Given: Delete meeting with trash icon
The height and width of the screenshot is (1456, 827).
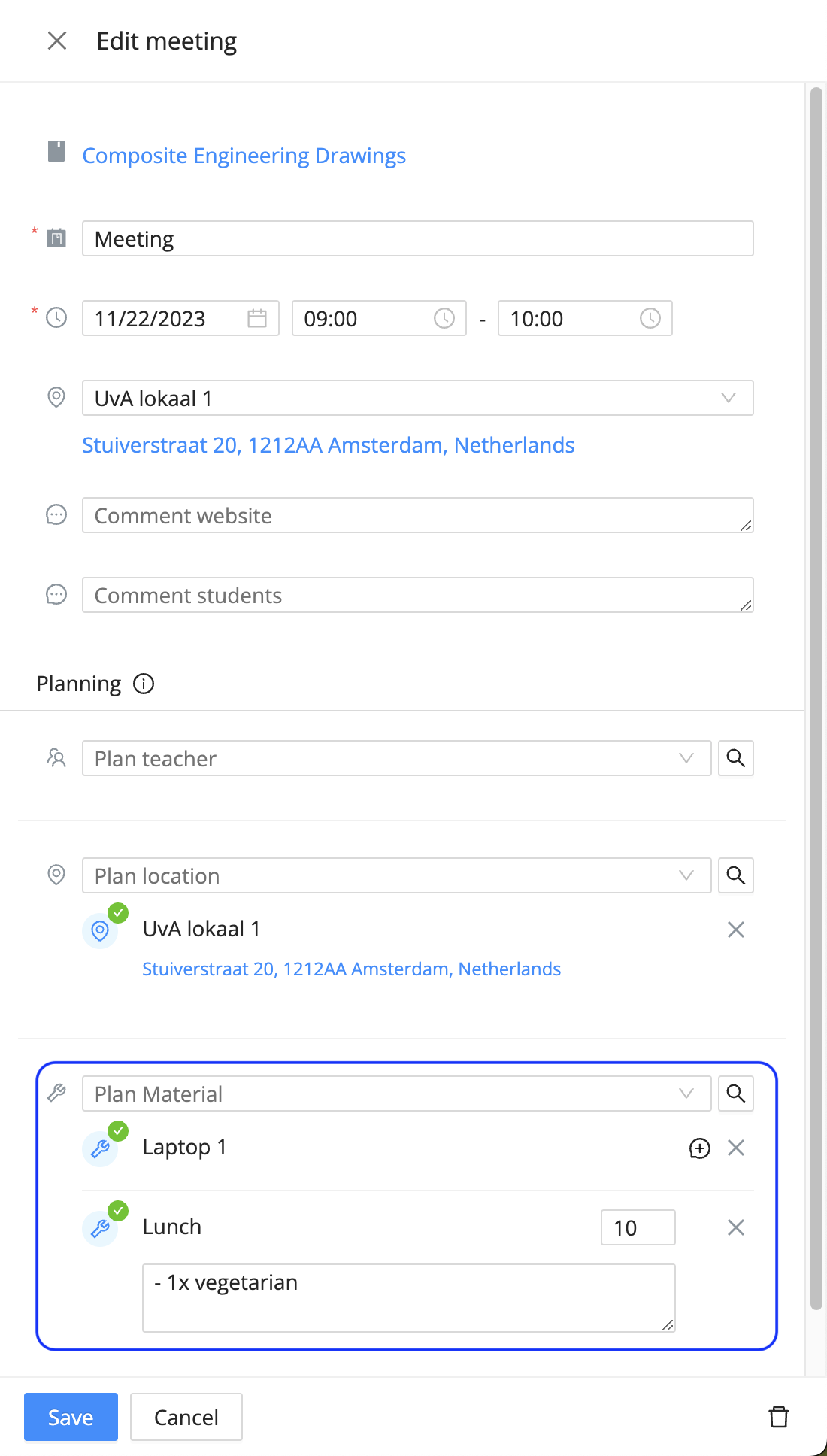Looking at the screenshot, I should (x=779, y=1417).
